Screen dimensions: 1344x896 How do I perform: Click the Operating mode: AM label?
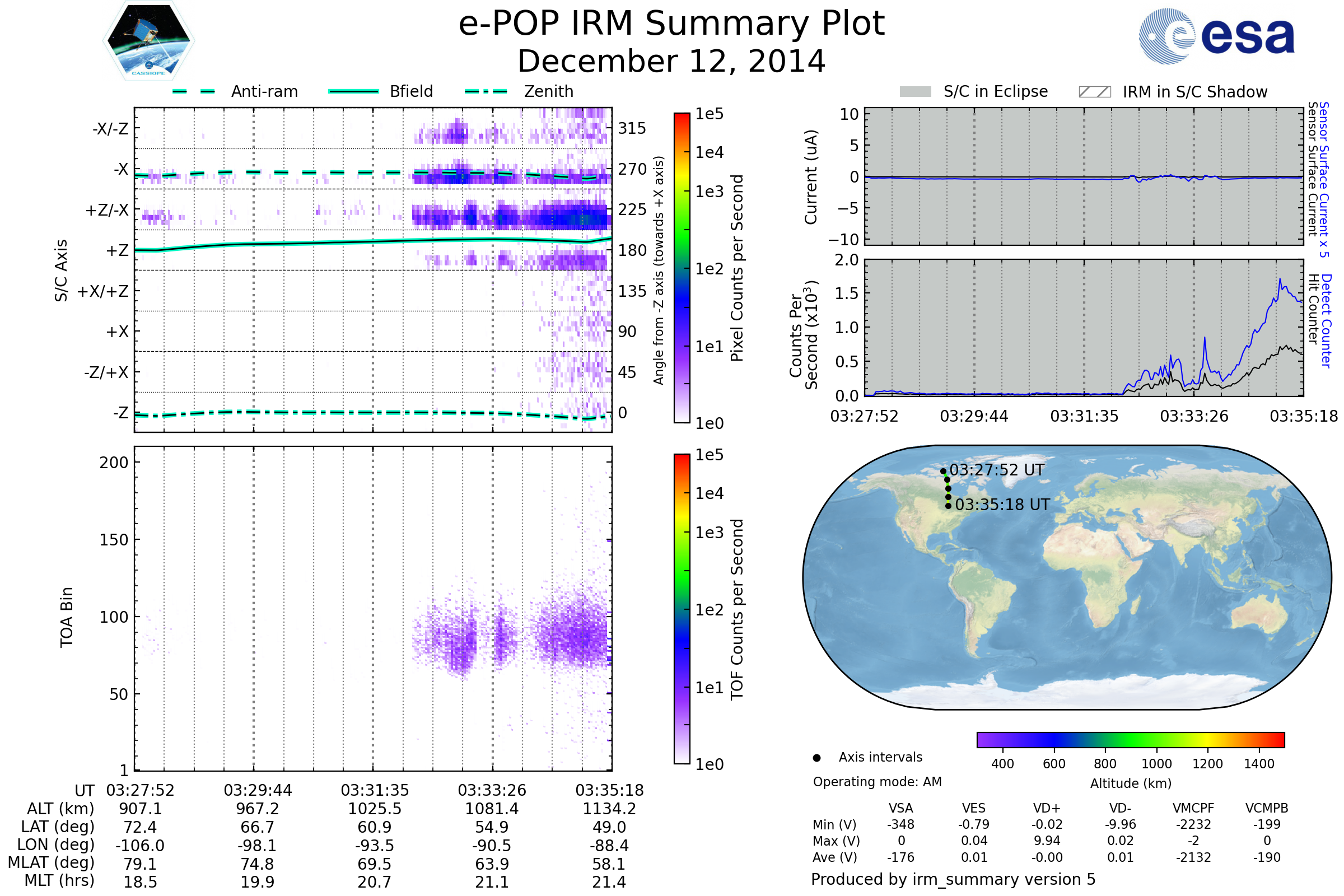click(x=877, y=782)
